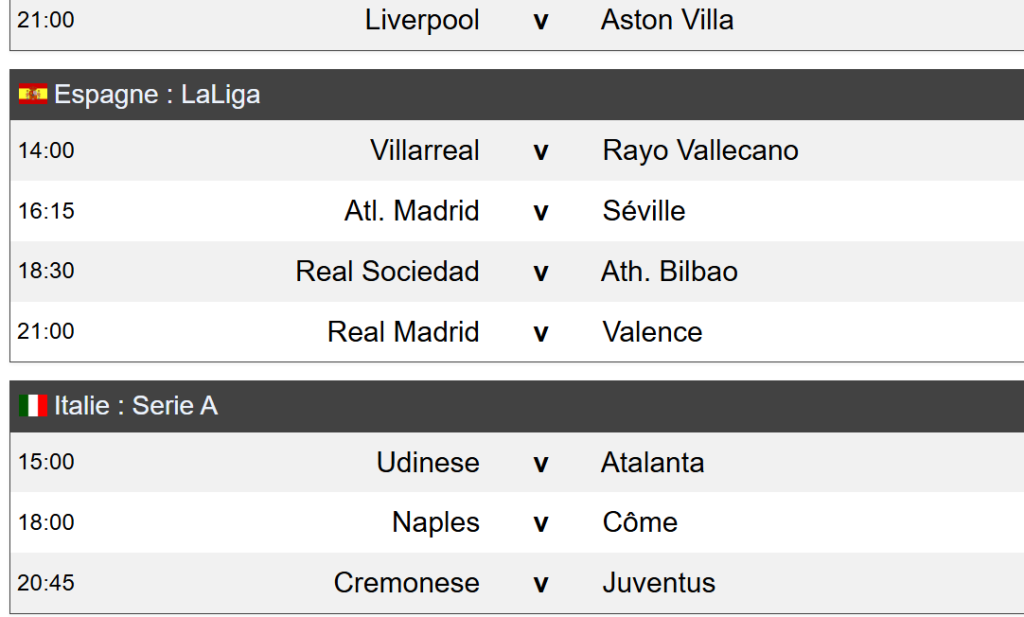The height and width of the screenshot is (617, 1024).
Task: Click the 'v' between Naples and Côme
Action: pos(541,524)
